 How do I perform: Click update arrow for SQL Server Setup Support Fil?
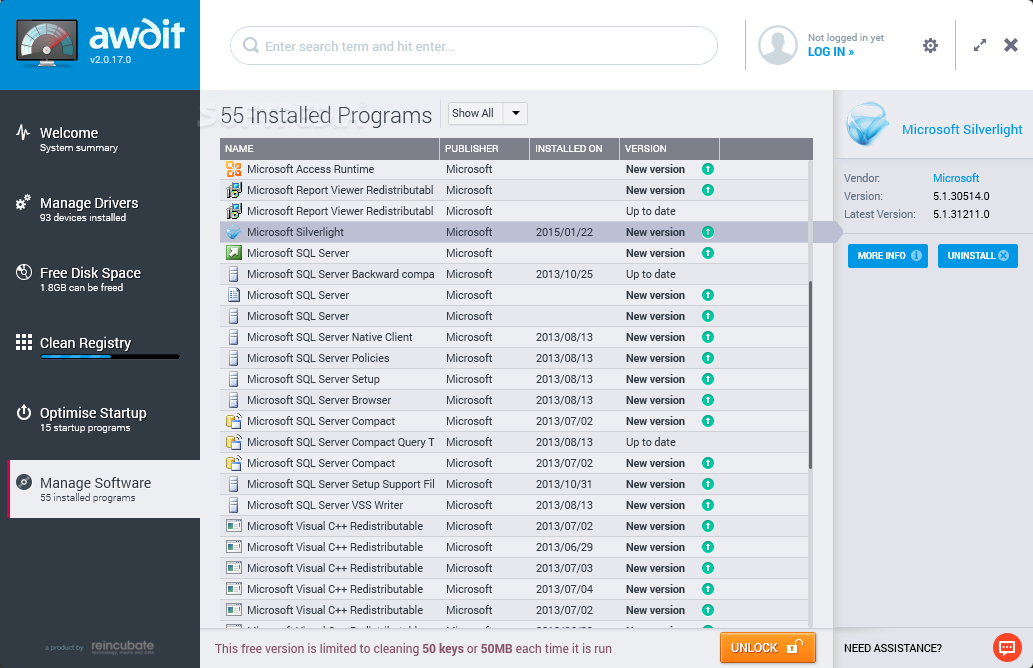coord(708,484)
